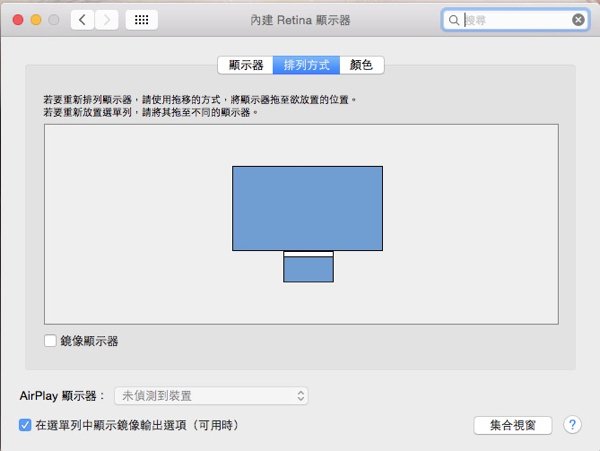Click the white menu bar strip
Viewport: 600px width, 451px height.
(308, 254)
